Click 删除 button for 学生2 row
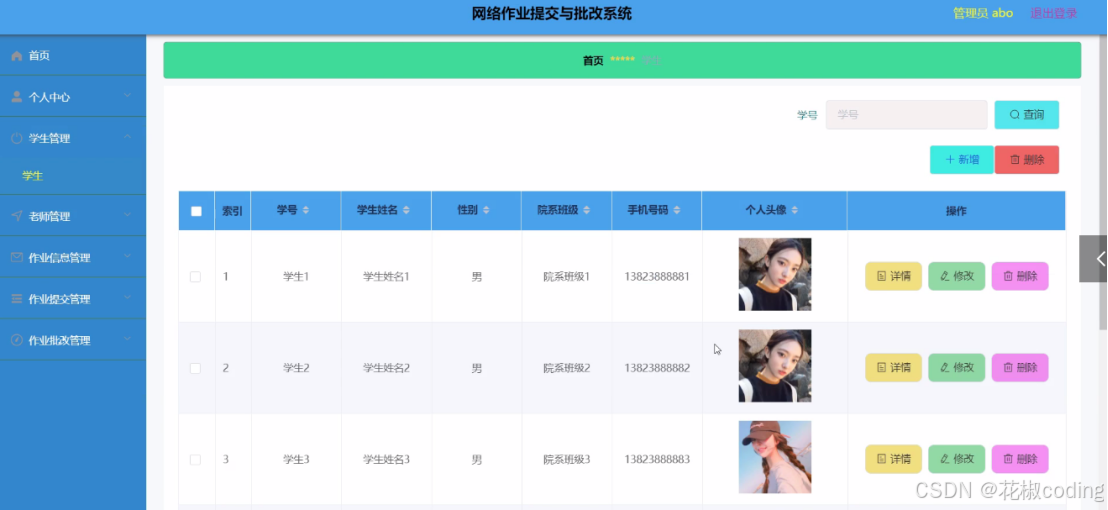1108x510 pixels. point(1020,367)
